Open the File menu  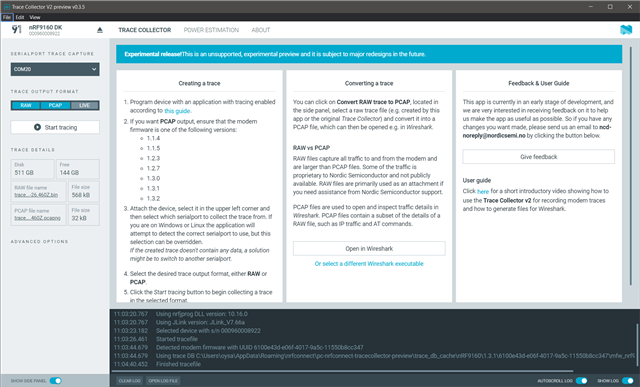7,17
